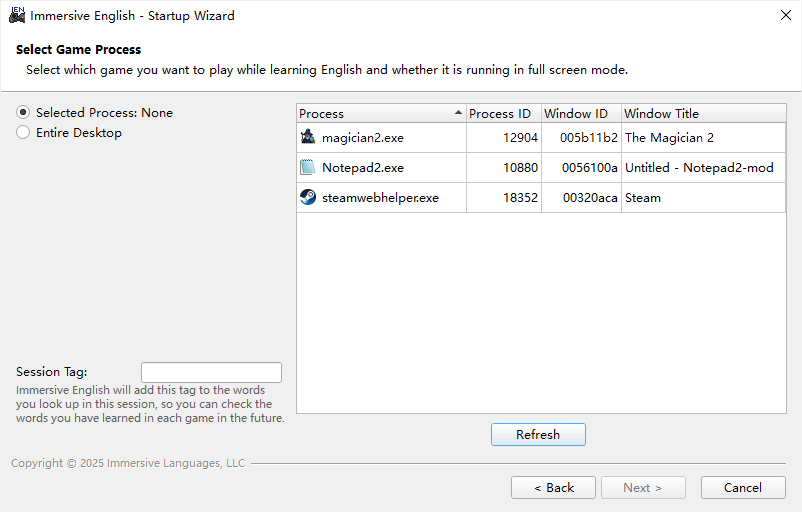Image resolution: width=802 pixels, height=512 pixels.
Task: Go Back to the previous wizard page
Action: [553, 487]
